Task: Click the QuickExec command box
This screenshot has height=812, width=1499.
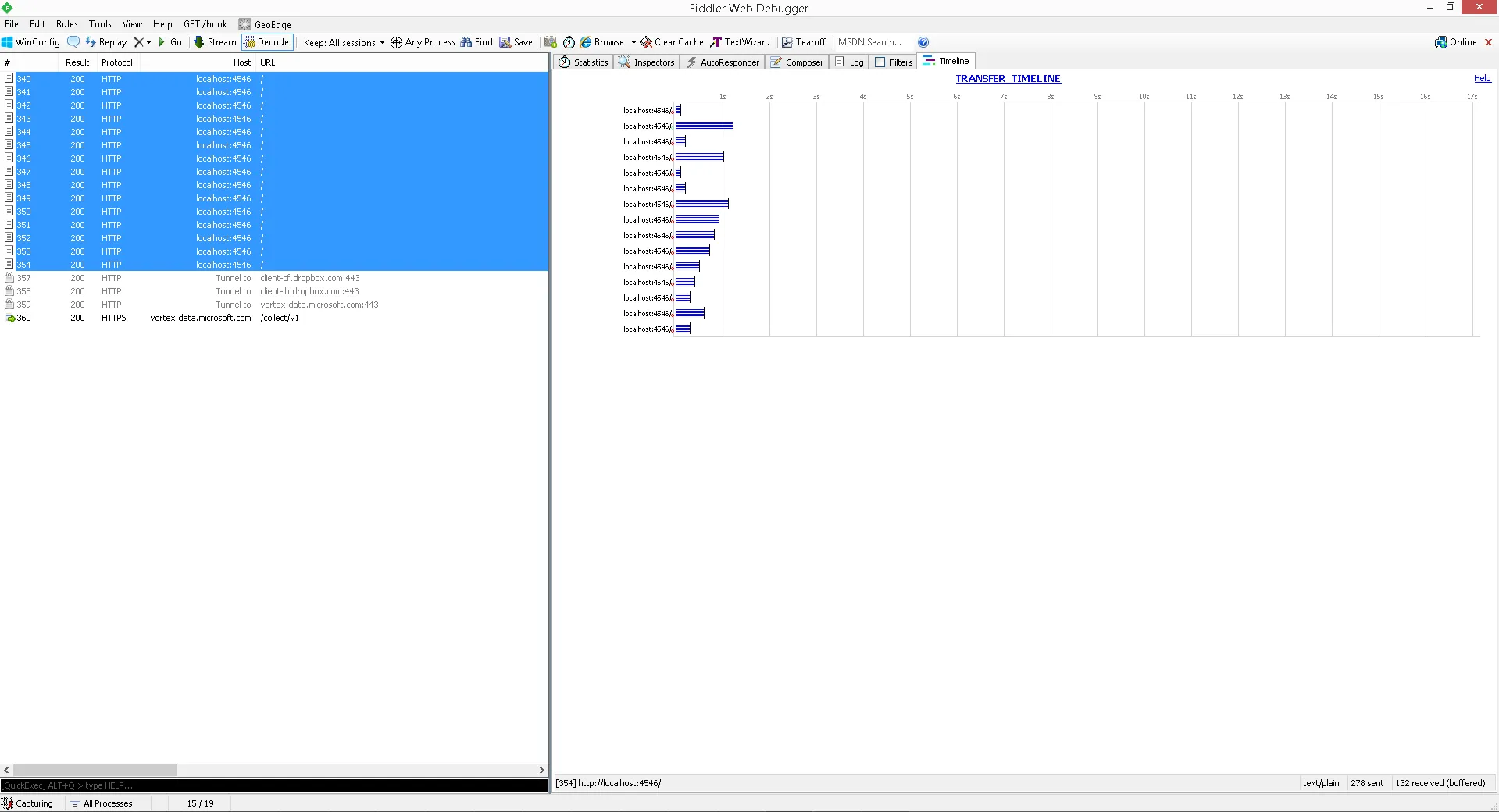Action: click(274, 785)
